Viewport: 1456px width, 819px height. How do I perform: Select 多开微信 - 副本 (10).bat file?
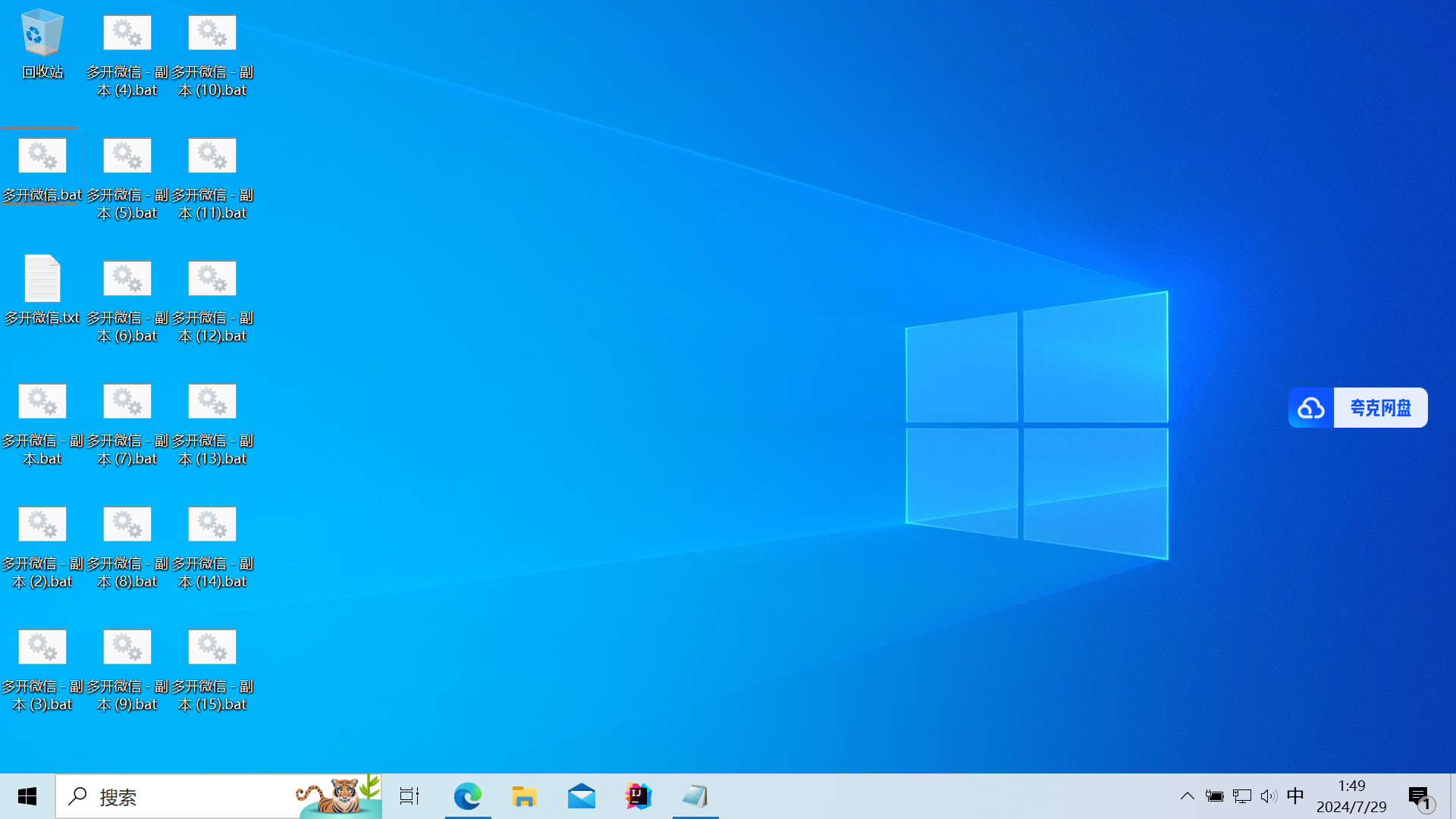[212, 56]
